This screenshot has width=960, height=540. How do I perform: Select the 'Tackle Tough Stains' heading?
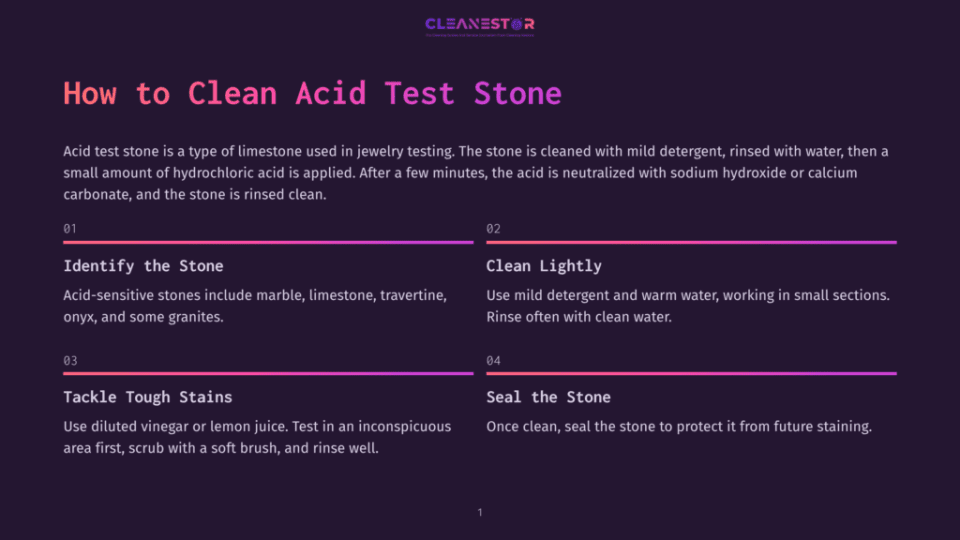148,397
